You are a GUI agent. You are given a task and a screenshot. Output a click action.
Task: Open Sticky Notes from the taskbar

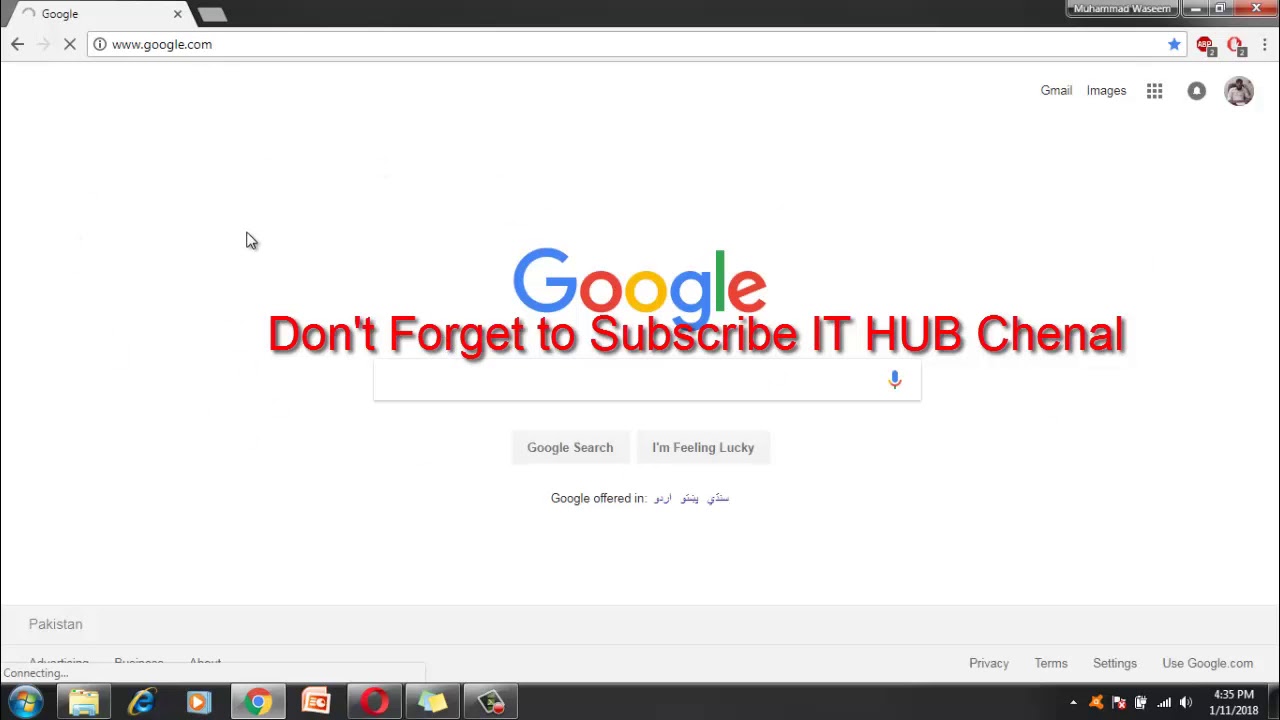(432, 702)
